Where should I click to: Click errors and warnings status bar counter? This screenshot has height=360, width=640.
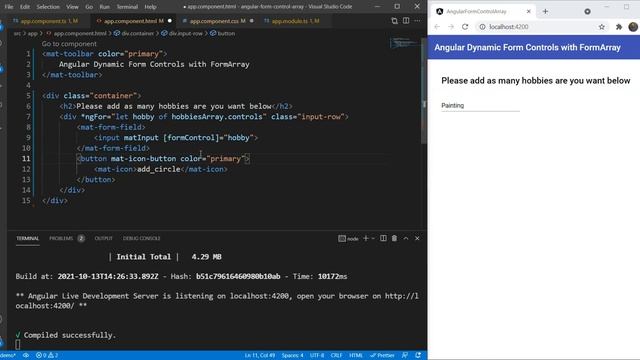47,356
